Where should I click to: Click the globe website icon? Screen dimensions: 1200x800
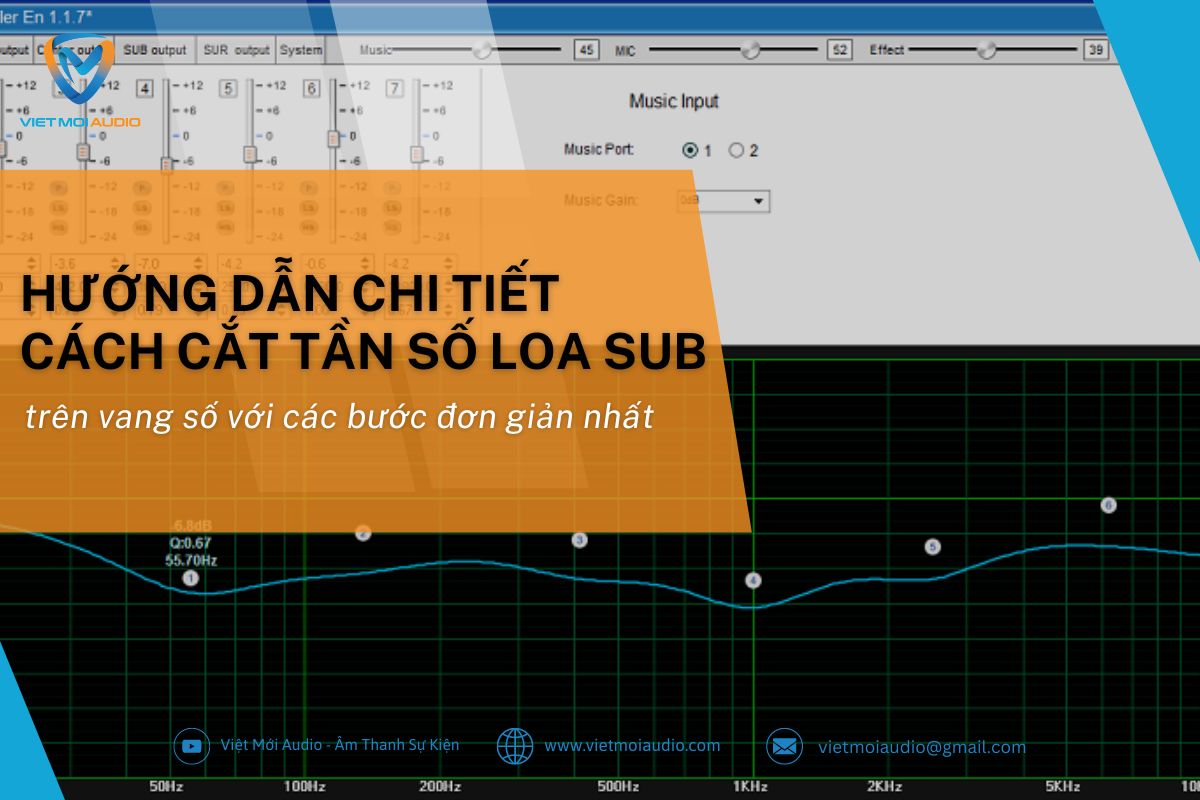point(515,746)
